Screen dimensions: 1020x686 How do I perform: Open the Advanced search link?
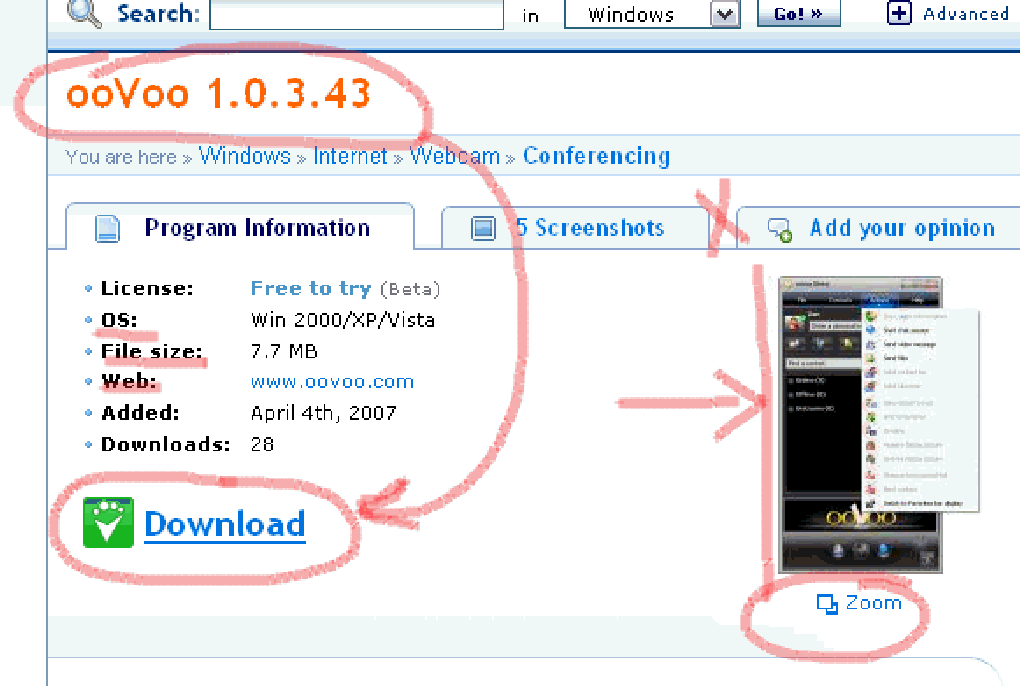[x=966, y=14]
